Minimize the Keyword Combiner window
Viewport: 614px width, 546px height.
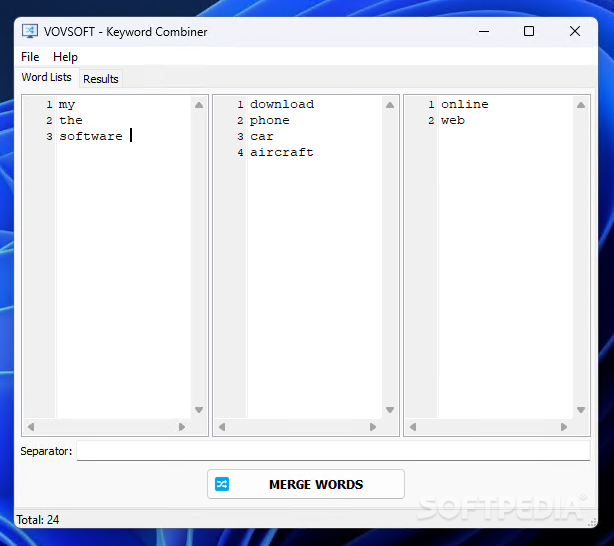[x=484, y=31]
